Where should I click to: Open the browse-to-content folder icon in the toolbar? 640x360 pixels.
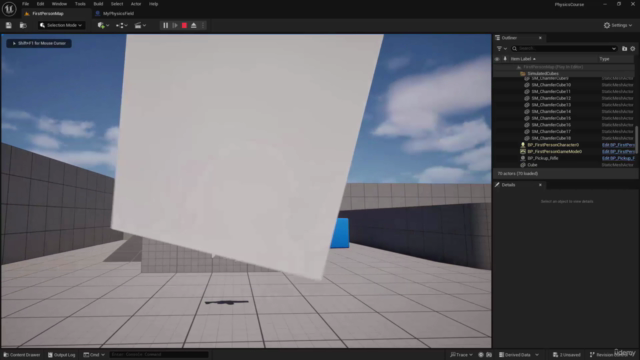(x=23, y=25)
